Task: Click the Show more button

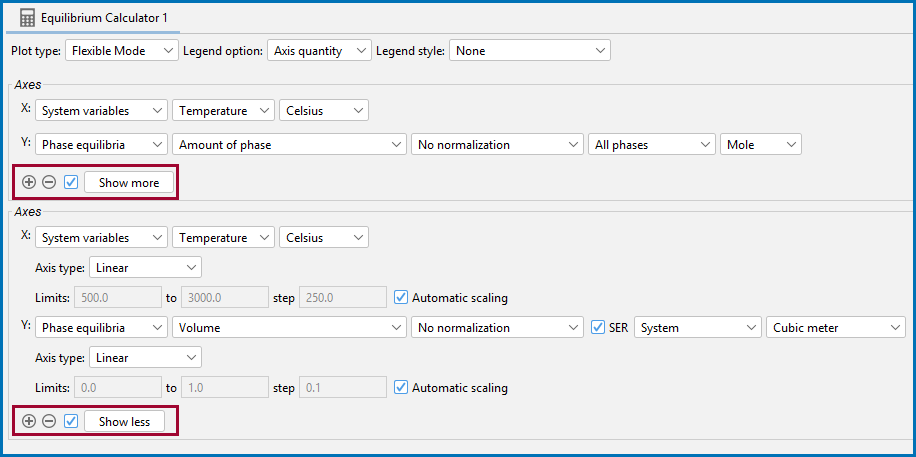Action: (129, 182)
